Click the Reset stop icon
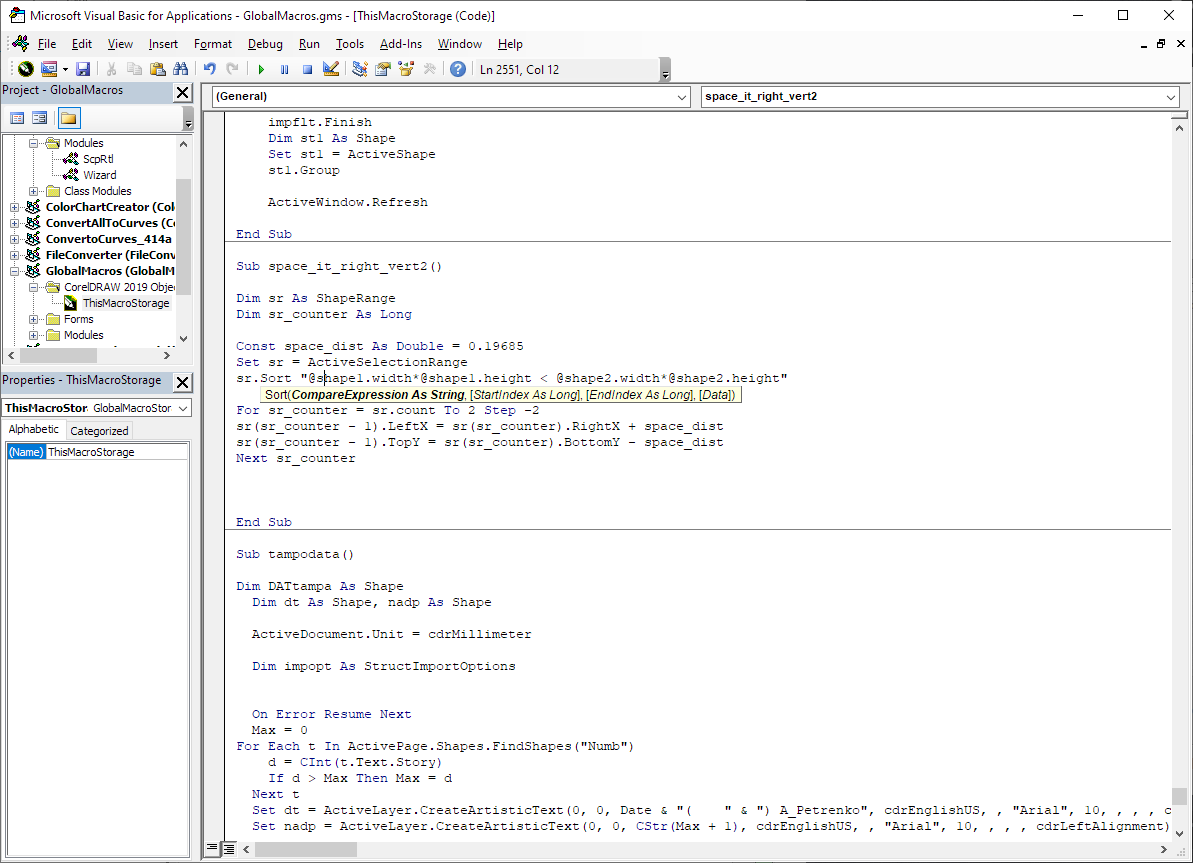The width and height of the screenshot is (1193, 863). (x=307, y=69)
